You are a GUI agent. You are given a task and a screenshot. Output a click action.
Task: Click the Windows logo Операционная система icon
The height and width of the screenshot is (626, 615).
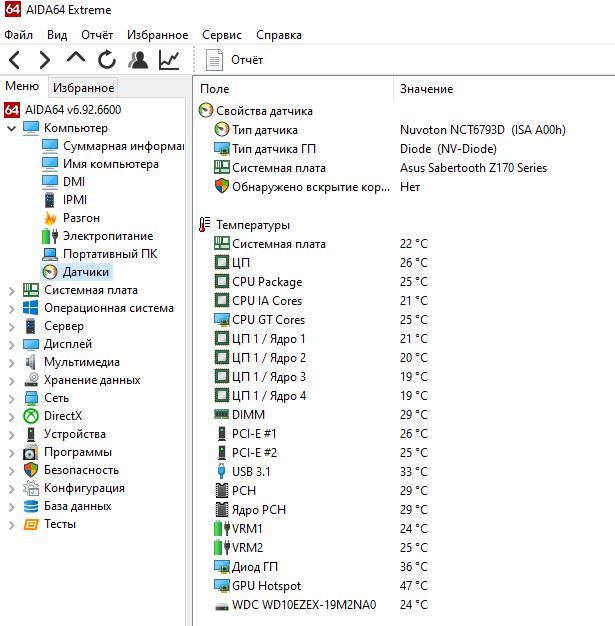click(31, 308)
